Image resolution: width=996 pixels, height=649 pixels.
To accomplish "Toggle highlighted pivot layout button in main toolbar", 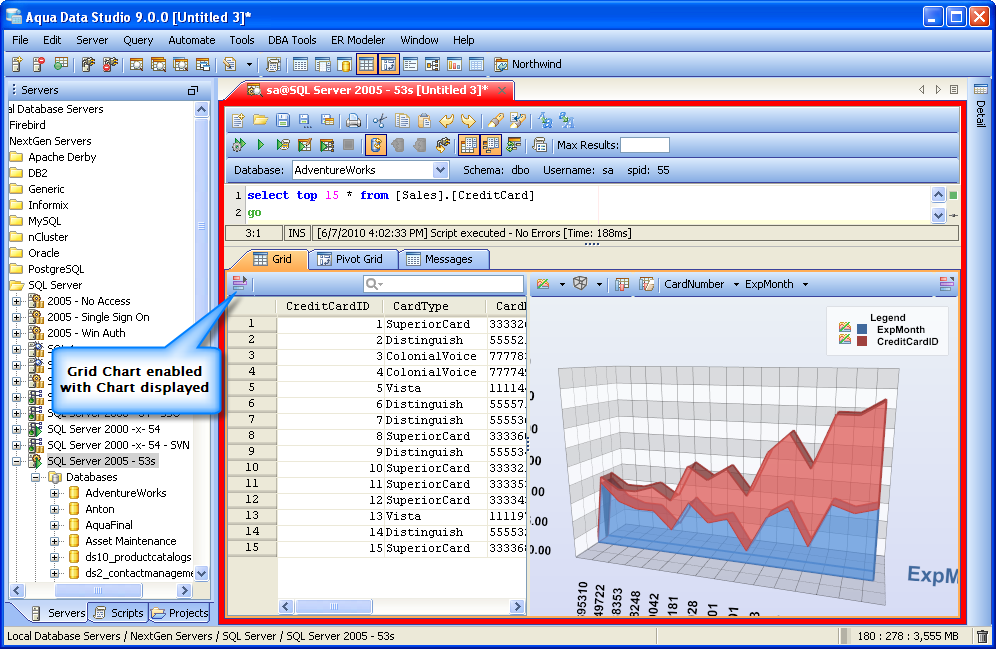I will pos(388,64).
